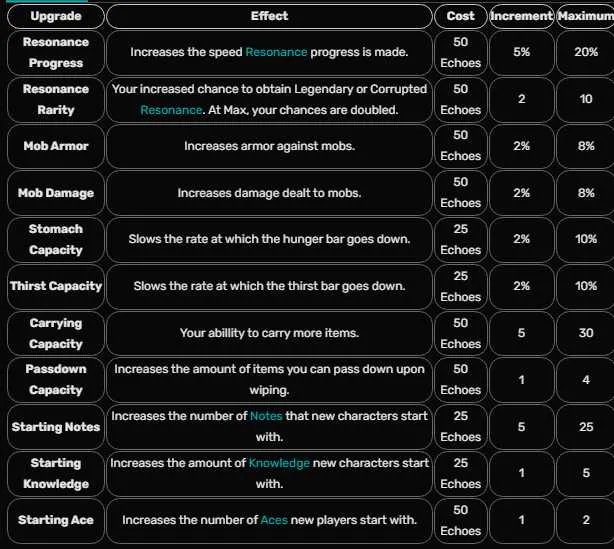Viewport: 614px width, 549px height.
Task: Select the Mob Damage upgrade cell
Action: pyautogui.click(x=56, y=193)
